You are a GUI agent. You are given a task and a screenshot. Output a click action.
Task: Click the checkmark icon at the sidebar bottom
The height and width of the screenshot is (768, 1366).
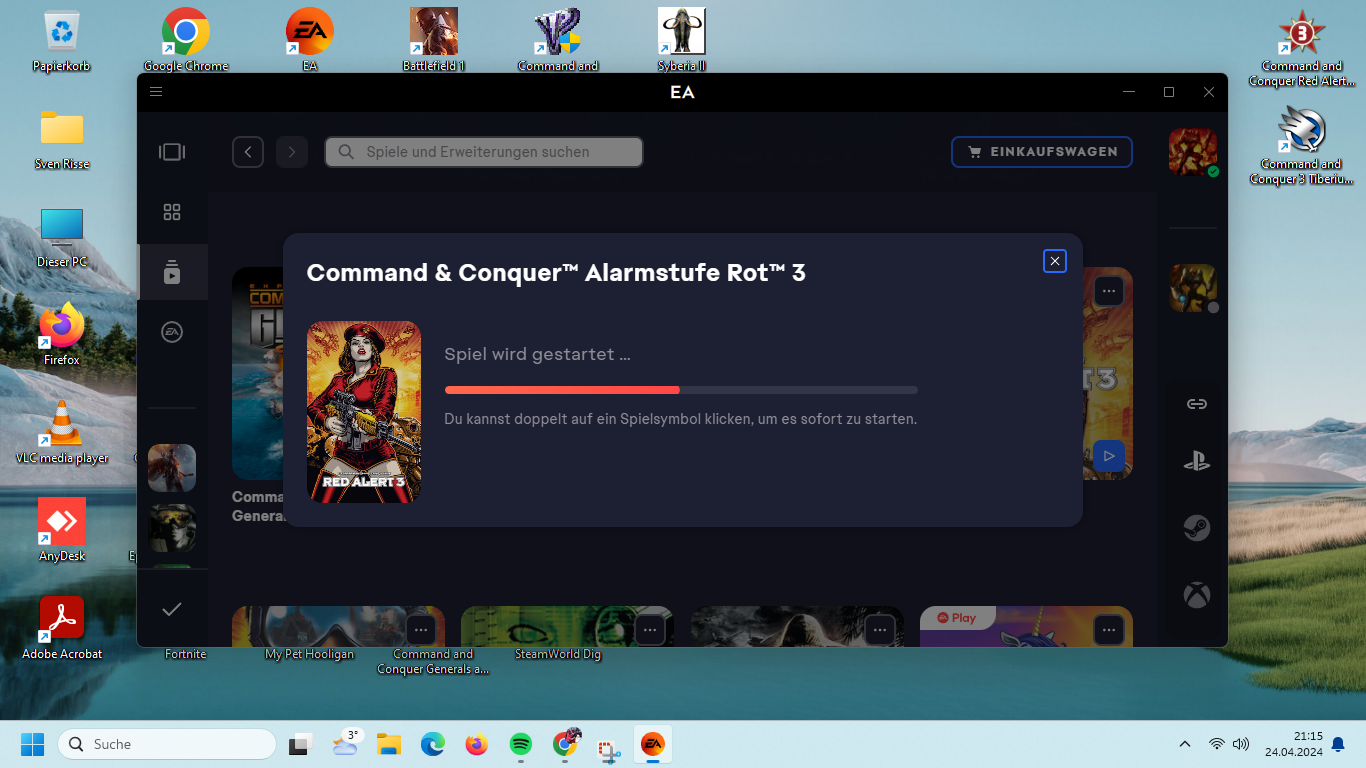[x=172, y=609]
